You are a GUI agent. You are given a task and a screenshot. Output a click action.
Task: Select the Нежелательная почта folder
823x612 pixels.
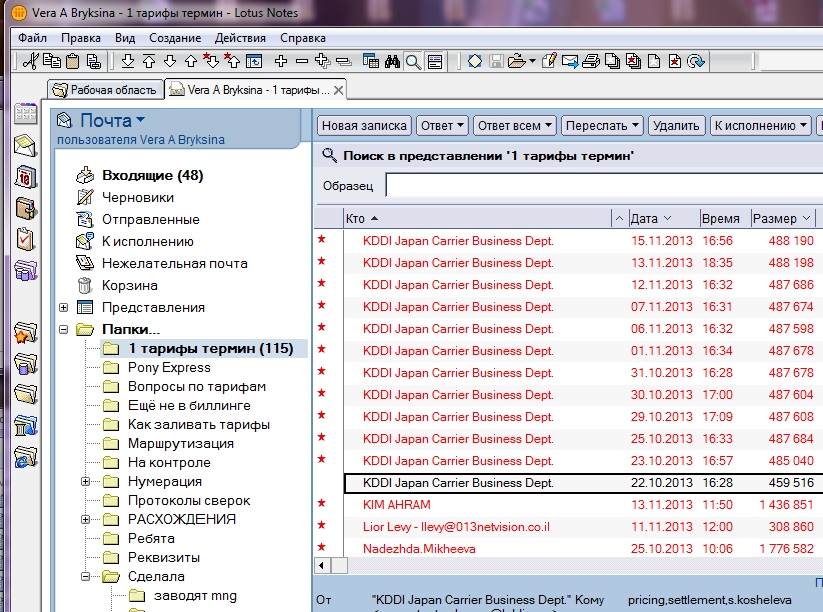[174, 263]
